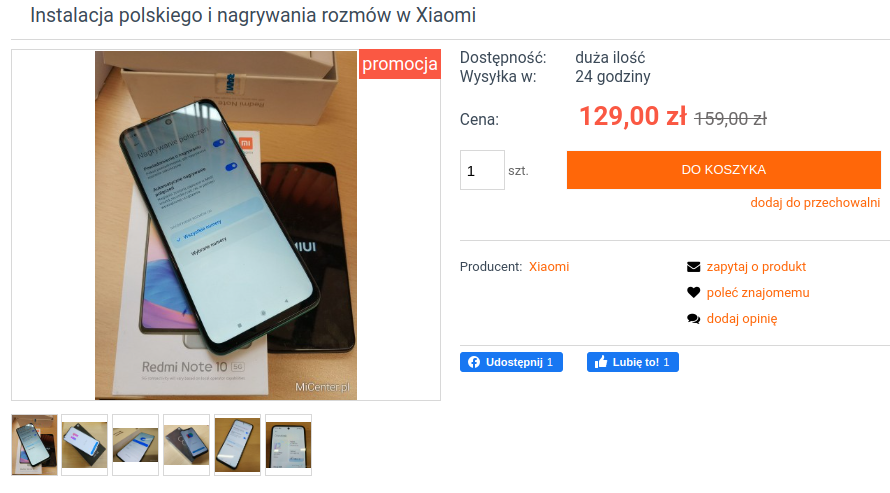Screen dimensions: 890x493
Task: Click the thumbs-up icon on Lubię to!
Action: [601, 362]
